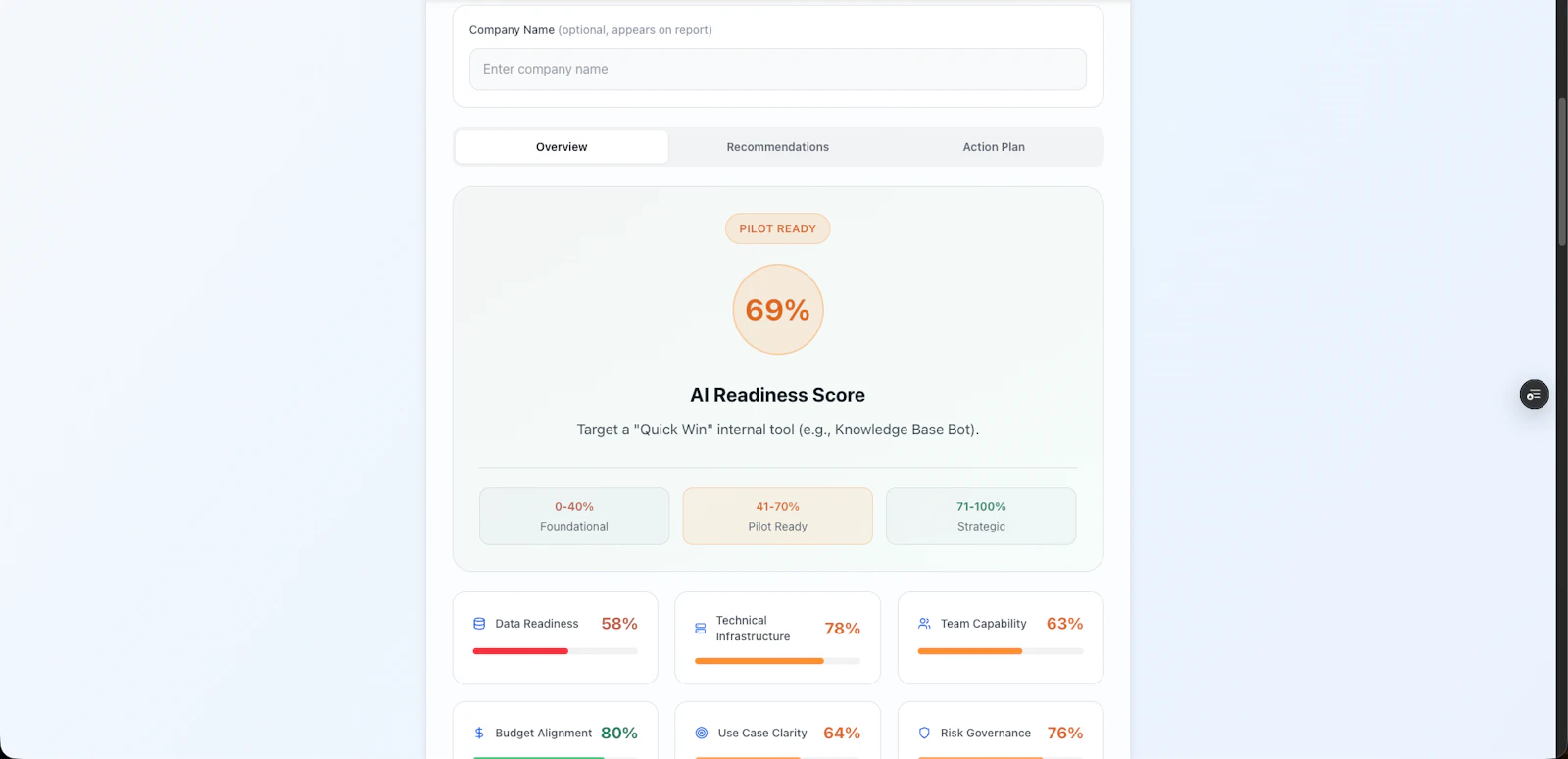The image size is (1568, 759).
Task: Click the 58% Data Readiness value
Action: pos(619,624)
